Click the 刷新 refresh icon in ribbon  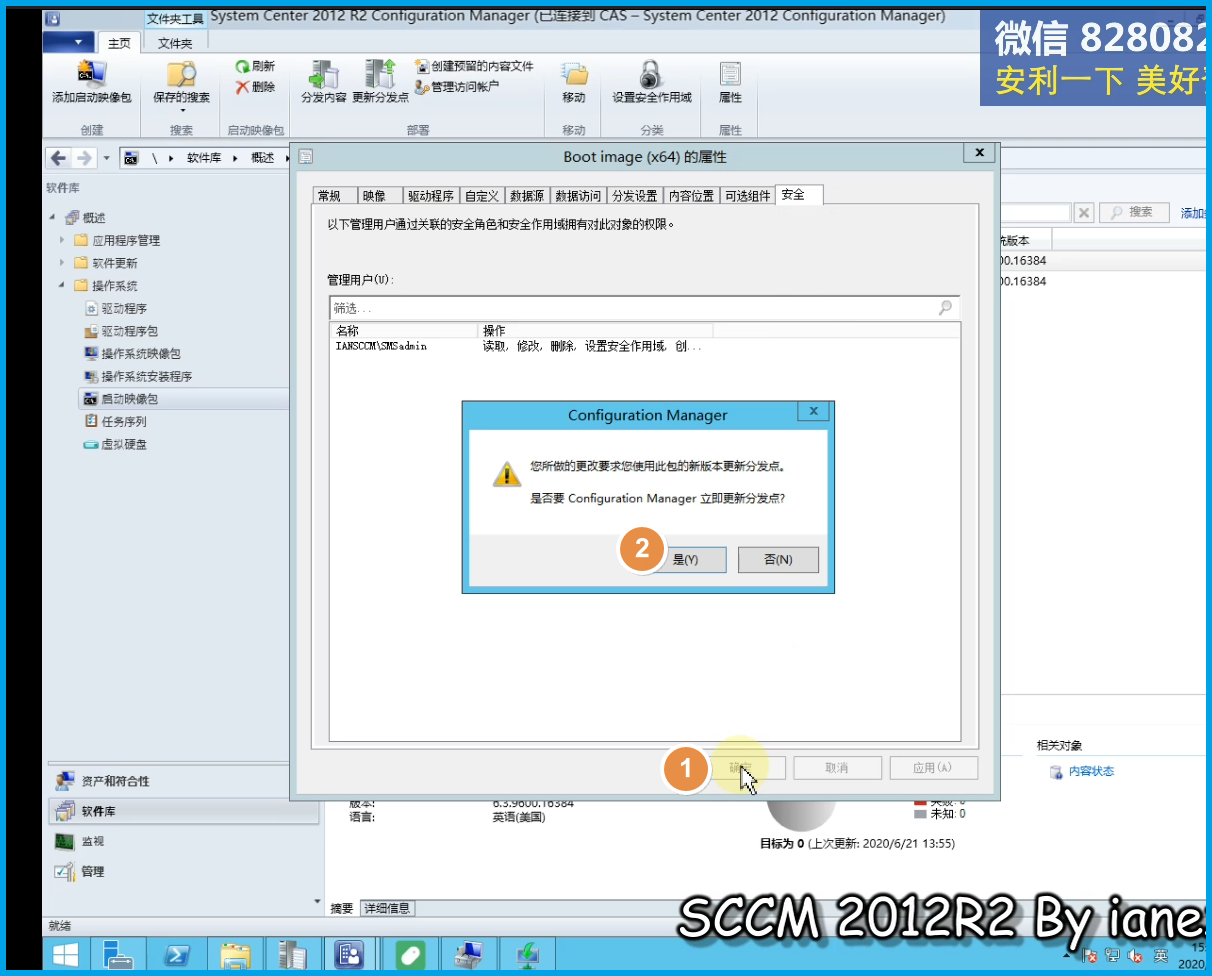click(242, 66)
